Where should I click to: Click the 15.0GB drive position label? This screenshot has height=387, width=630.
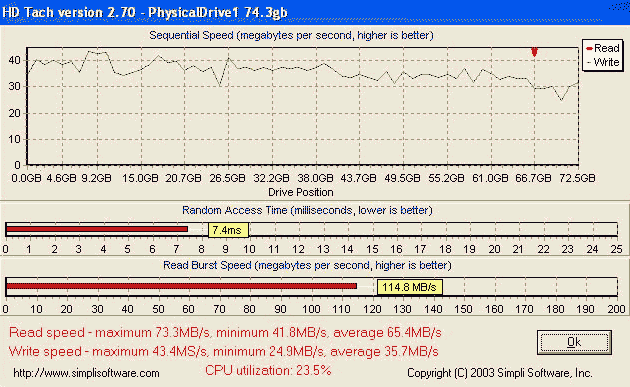[x=140, y=178]
